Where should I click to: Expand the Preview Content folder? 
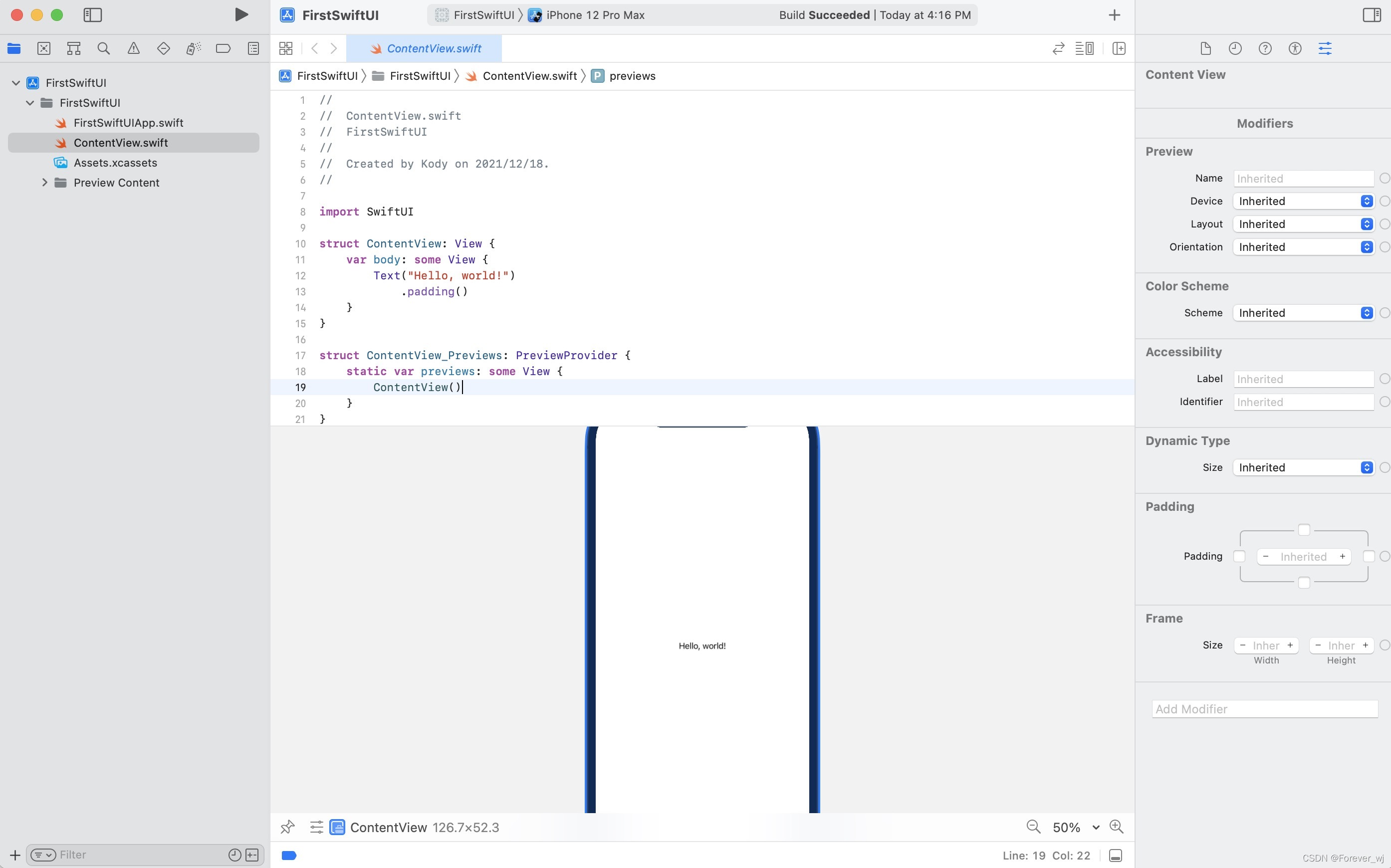44,183
